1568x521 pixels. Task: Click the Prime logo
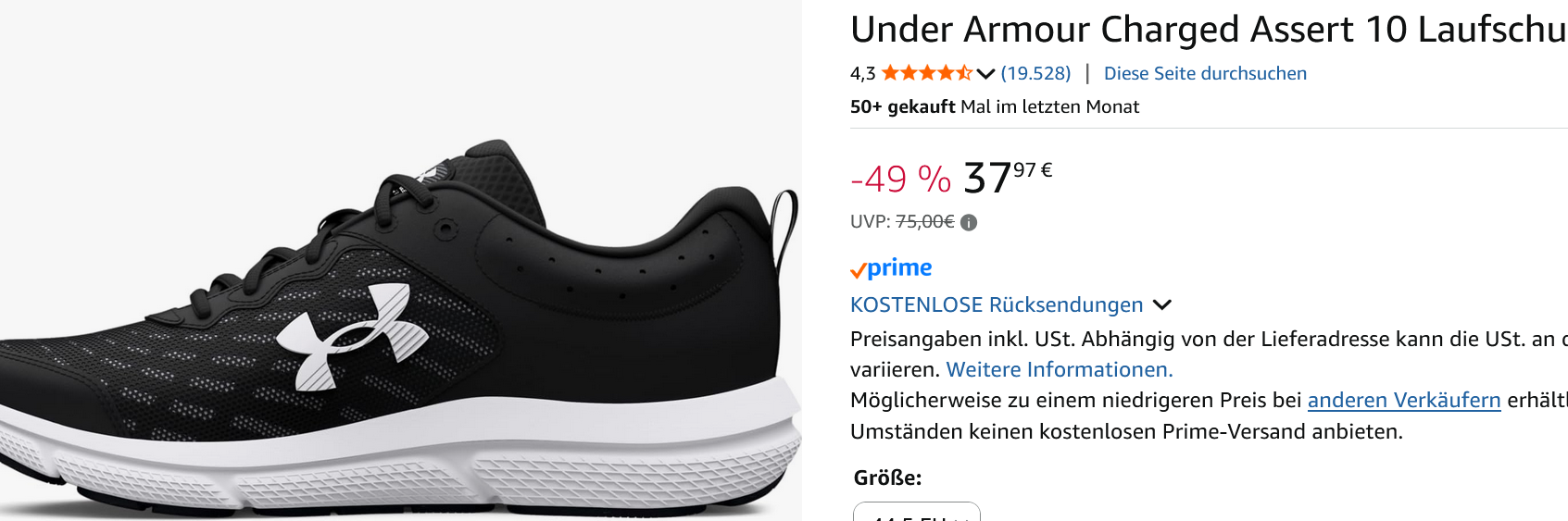click(891, 267)
